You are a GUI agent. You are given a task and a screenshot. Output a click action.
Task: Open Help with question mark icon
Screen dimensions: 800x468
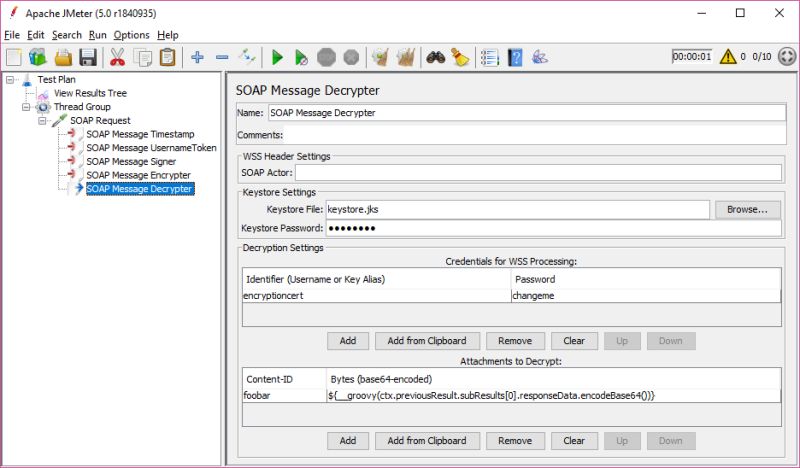coord(515,57)
